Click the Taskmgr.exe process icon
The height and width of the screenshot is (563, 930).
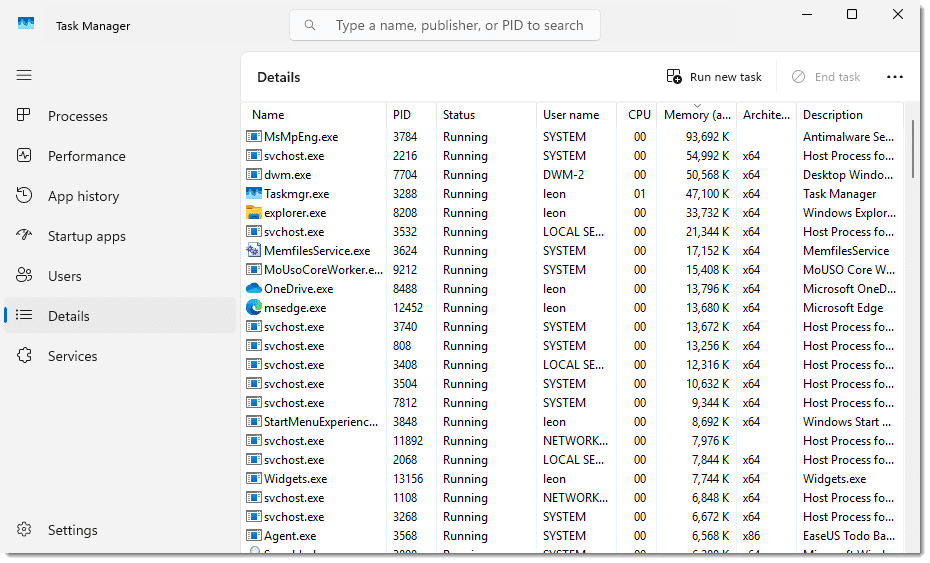click(x=254, y=193)
